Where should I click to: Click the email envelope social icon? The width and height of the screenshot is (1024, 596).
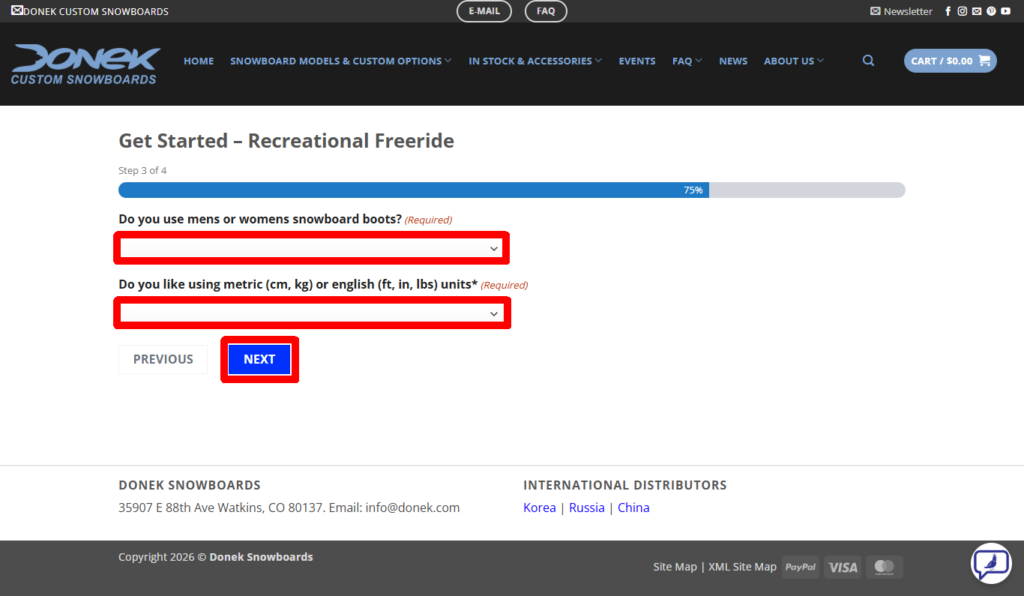click(977, 12)
